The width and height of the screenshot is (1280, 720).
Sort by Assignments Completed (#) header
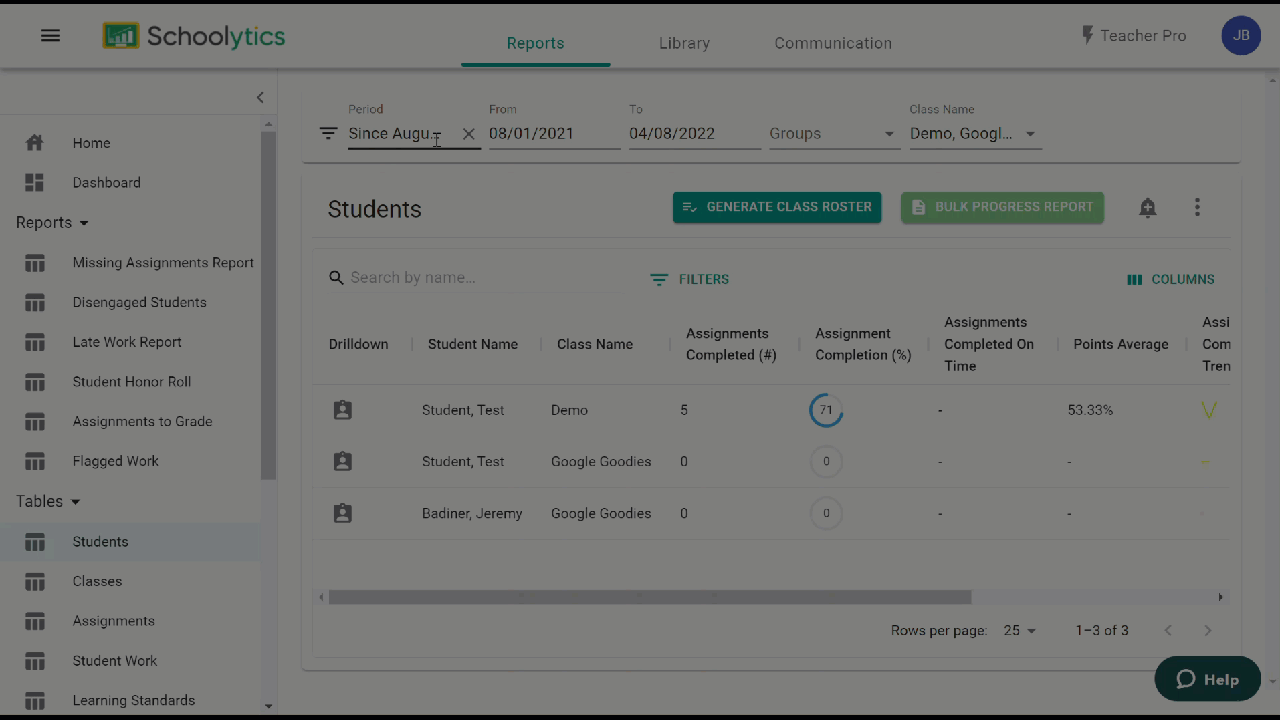pyautogui.click(x=731, y=344)
